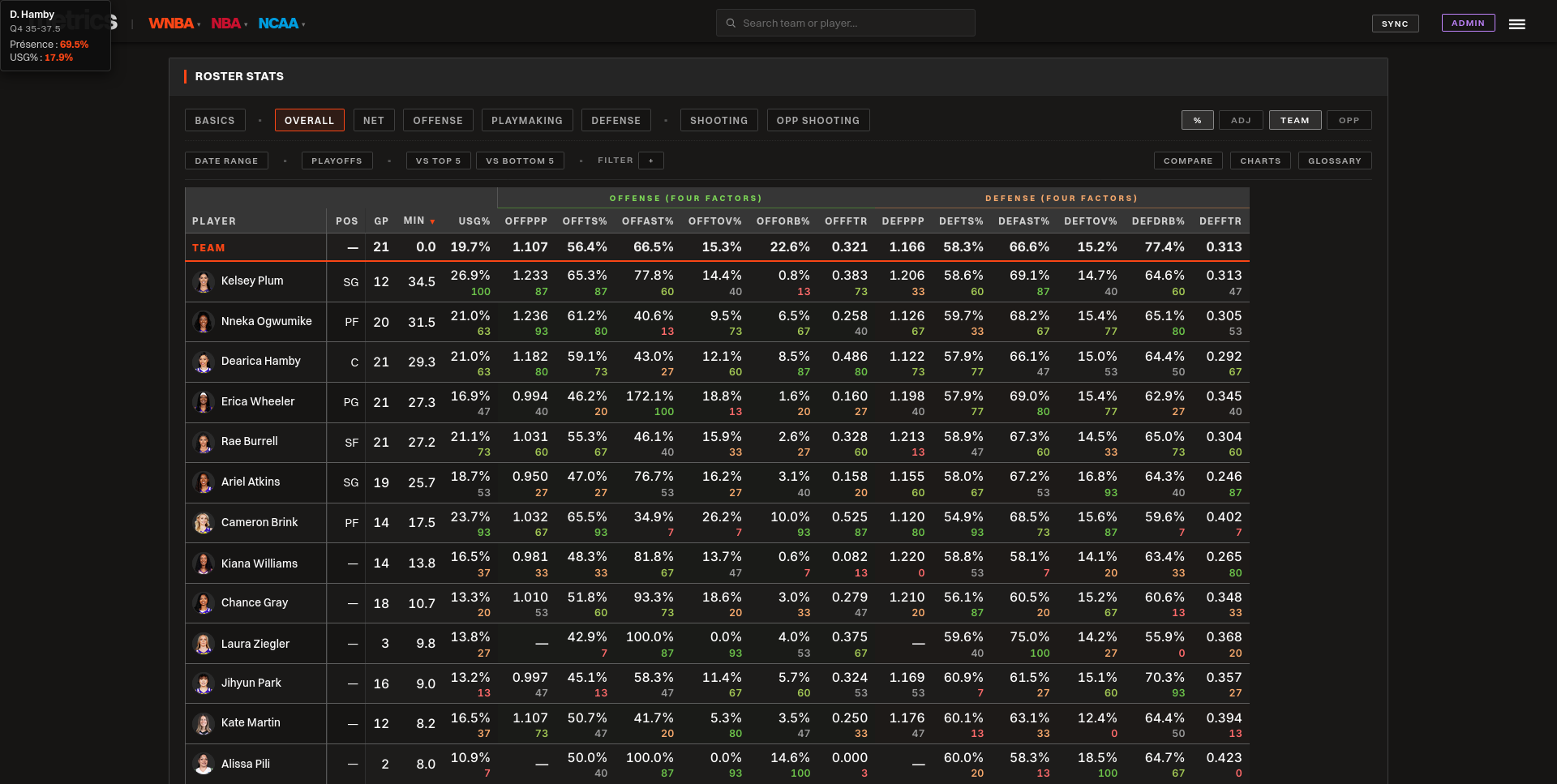This screenshot has width=1557, height=784.
Task: Toggle PLAYOFFS filter
Action: [337, 161]
